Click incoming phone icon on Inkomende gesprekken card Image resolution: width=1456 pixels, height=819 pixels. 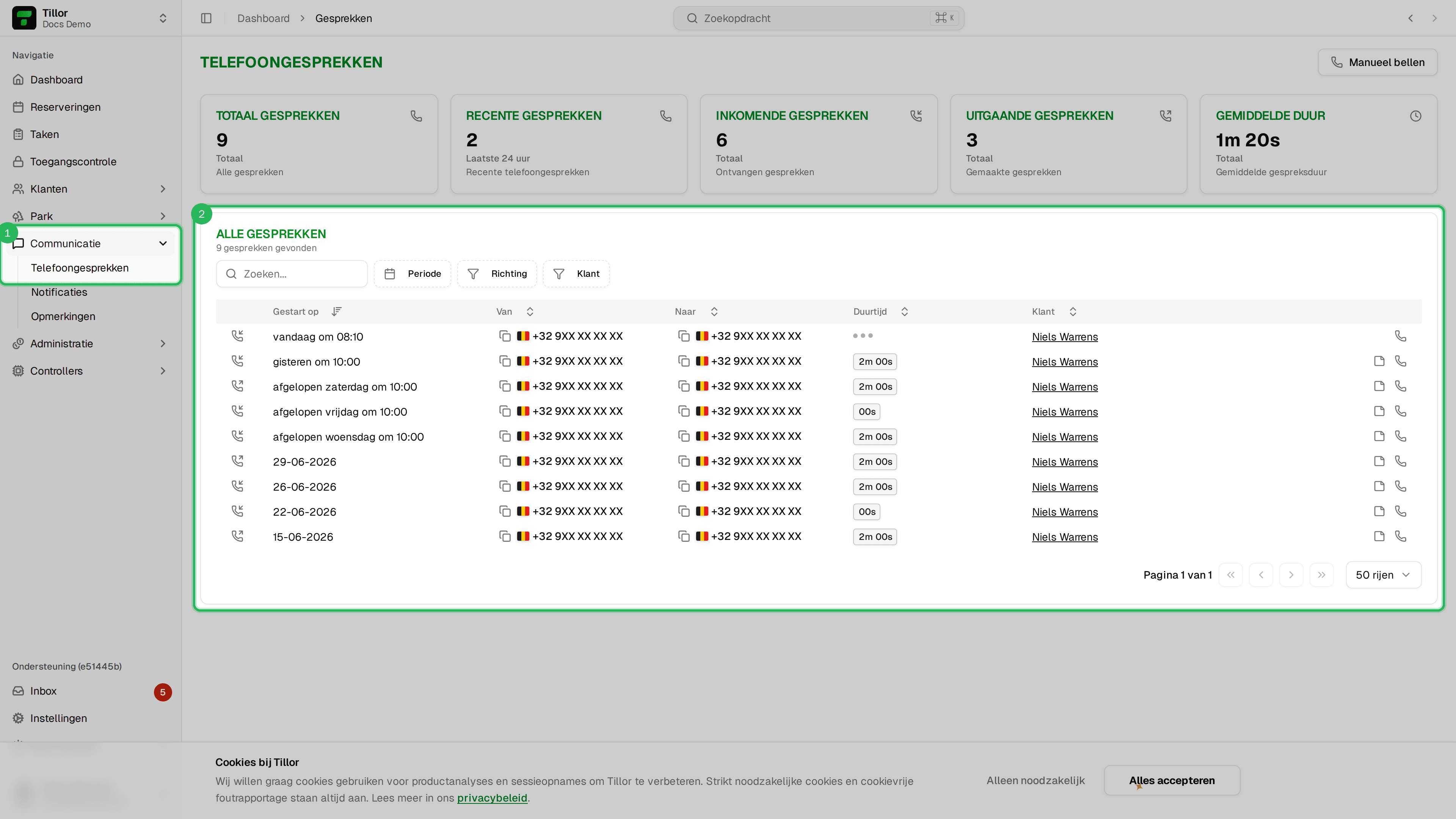click(916, 116)
